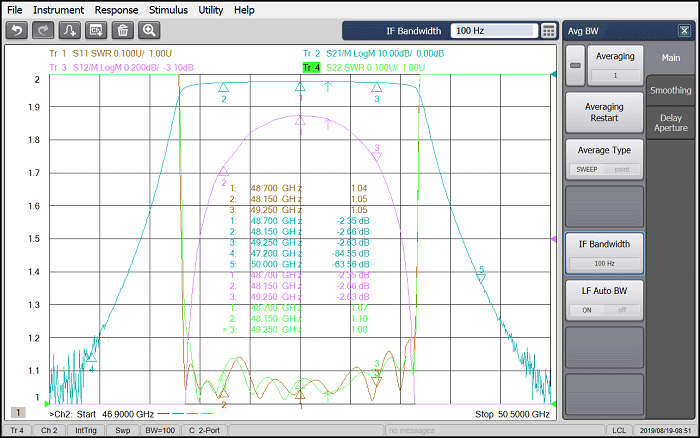This screenshot has width=700, height=438.
Task: Click the Redo arrow icon
Action: (x=43, y=30)
